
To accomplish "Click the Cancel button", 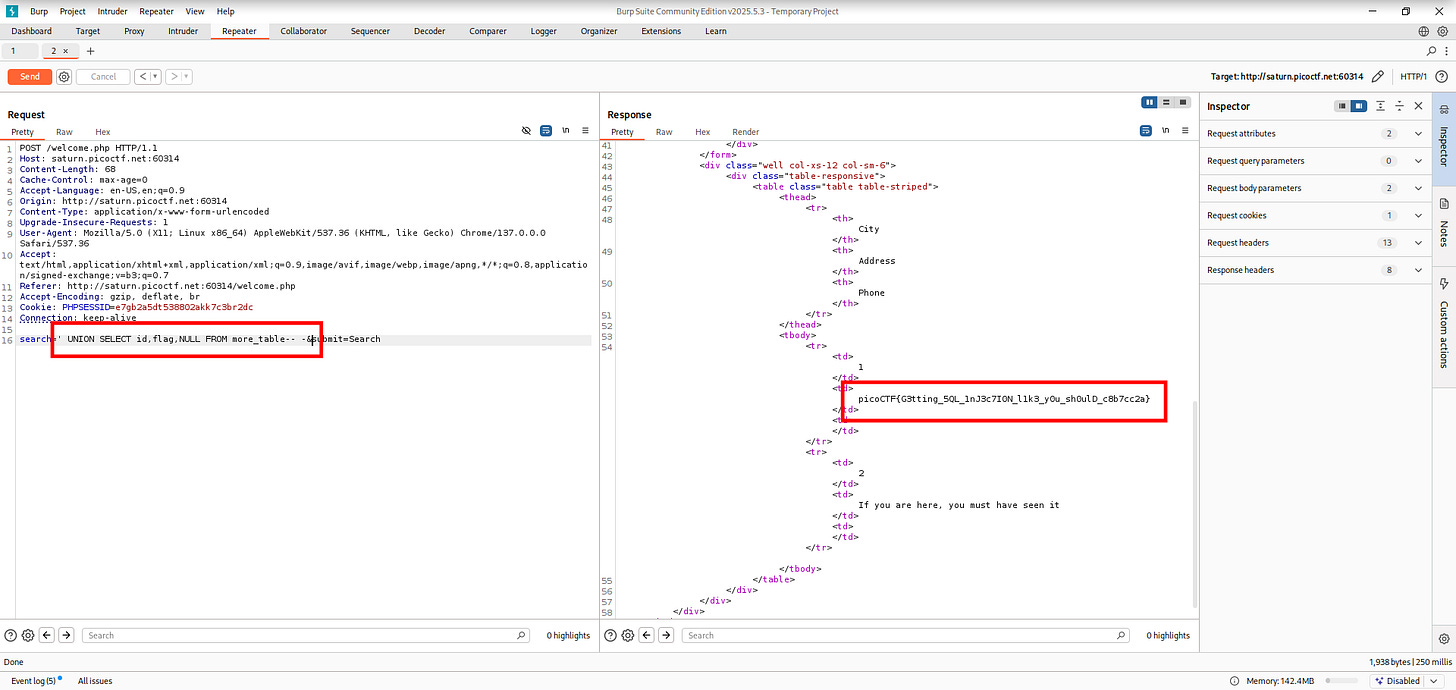I will pos(103,76).
